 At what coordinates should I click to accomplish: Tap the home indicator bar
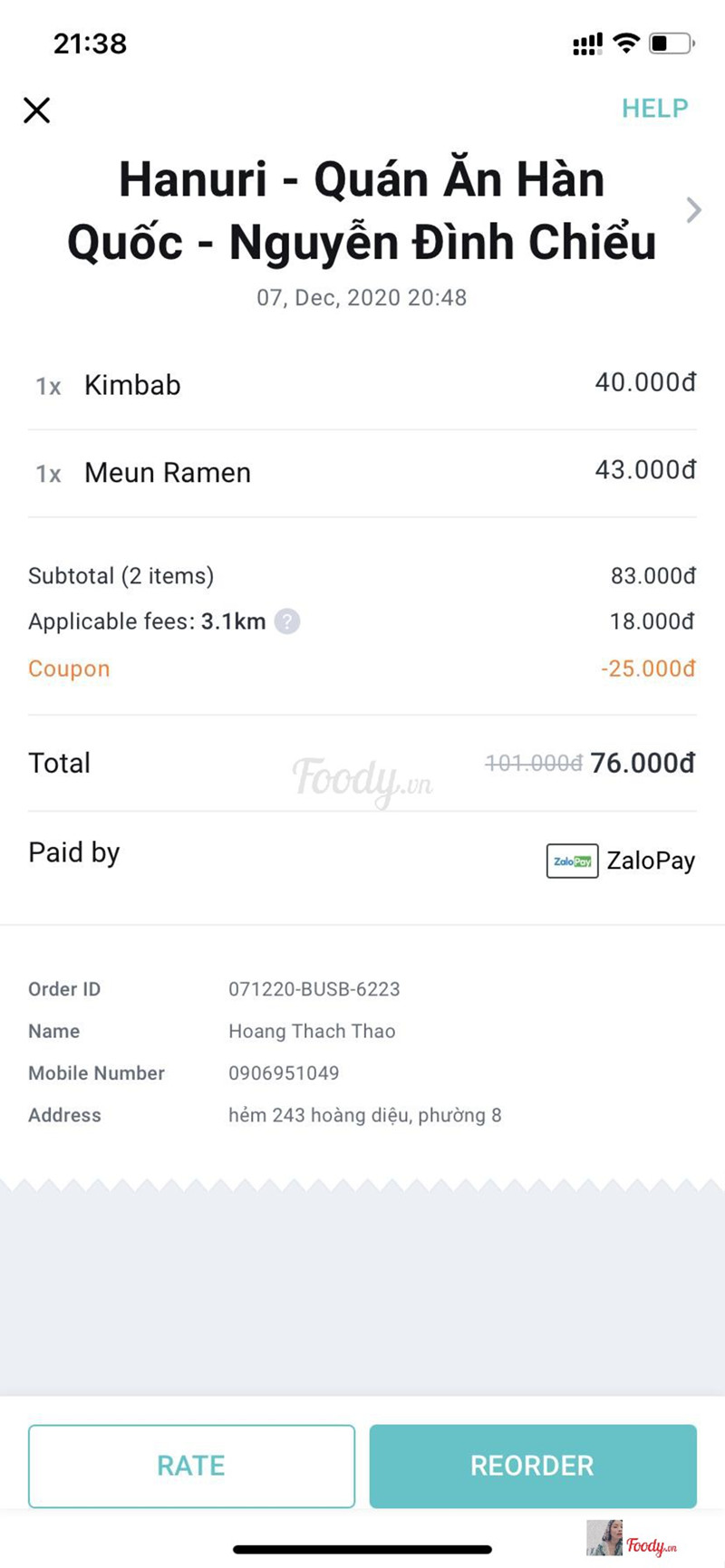point(362,1550)
